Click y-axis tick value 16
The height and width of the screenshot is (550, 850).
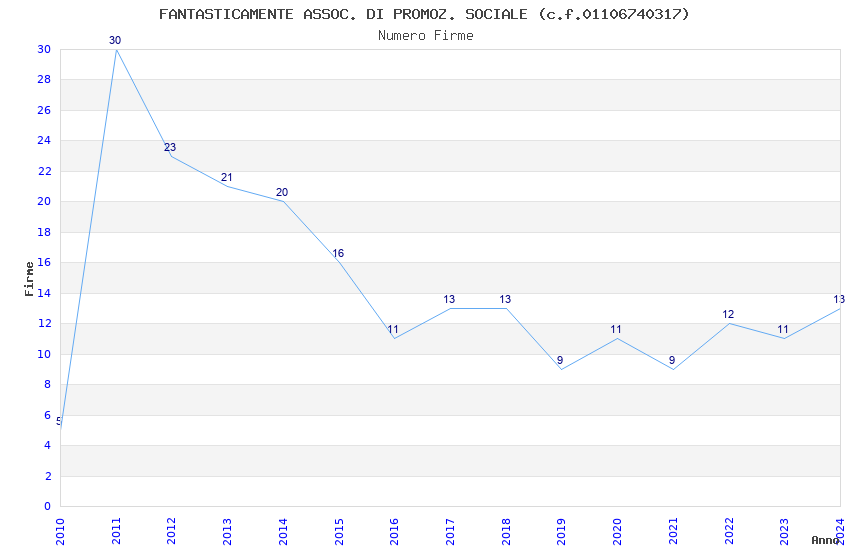coord(44,262)
